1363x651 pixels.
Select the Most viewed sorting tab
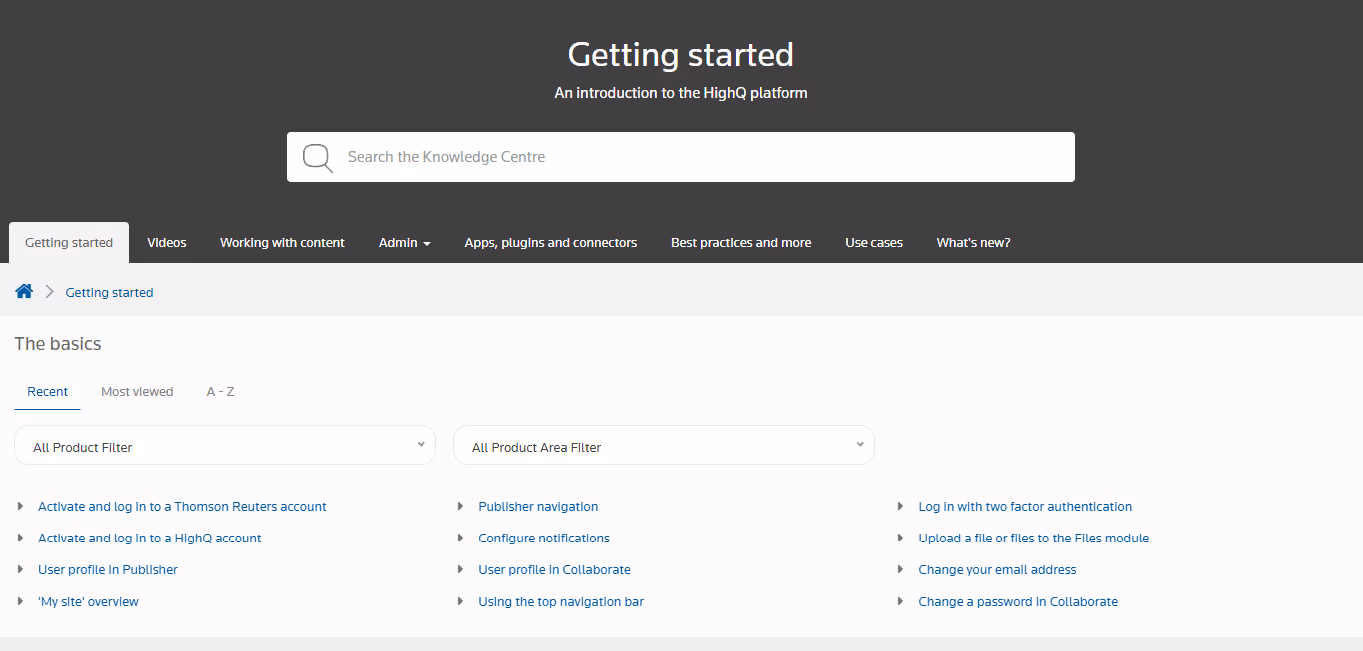coord(137,391)
